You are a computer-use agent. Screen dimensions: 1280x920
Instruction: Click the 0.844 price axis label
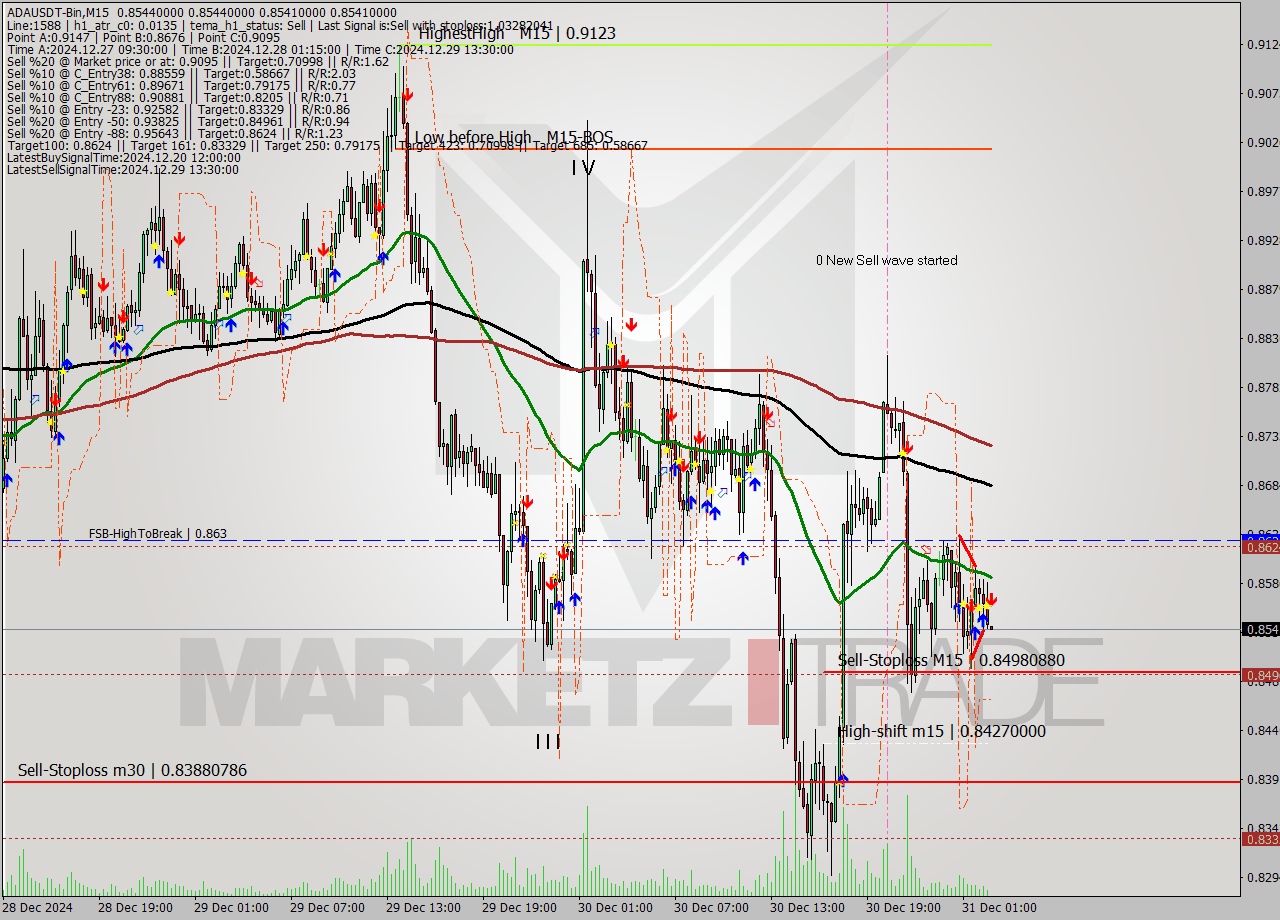(x=1261, y=730)
